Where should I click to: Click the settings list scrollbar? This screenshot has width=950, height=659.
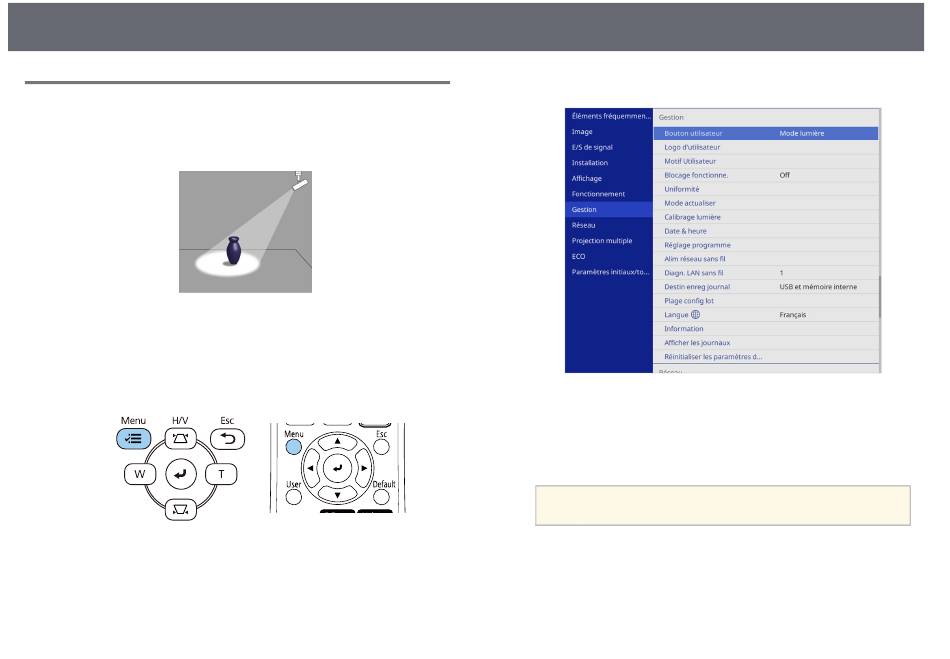pos(879,297)
